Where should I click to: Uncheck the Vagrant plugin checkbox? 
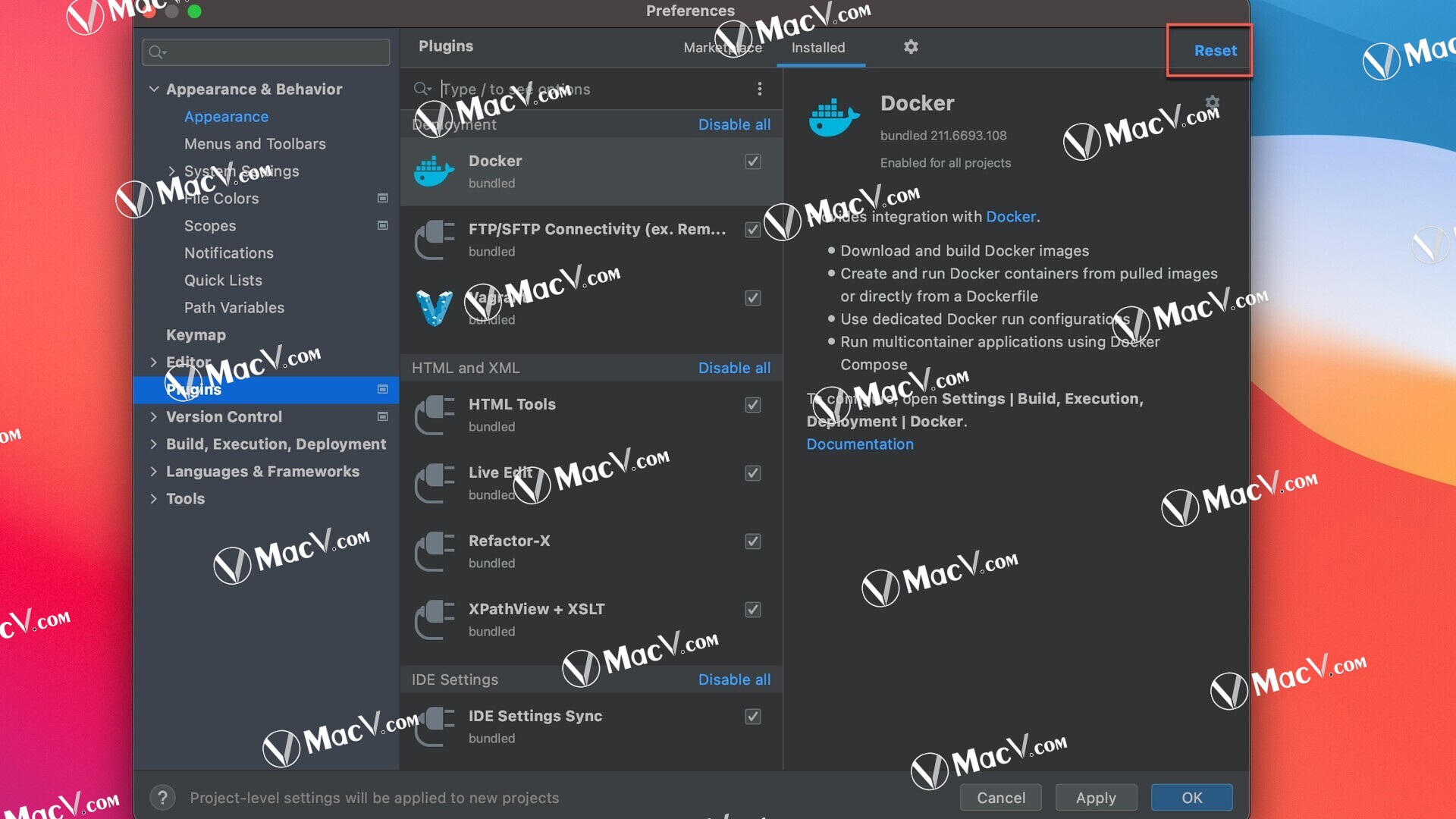click(752, 297)
